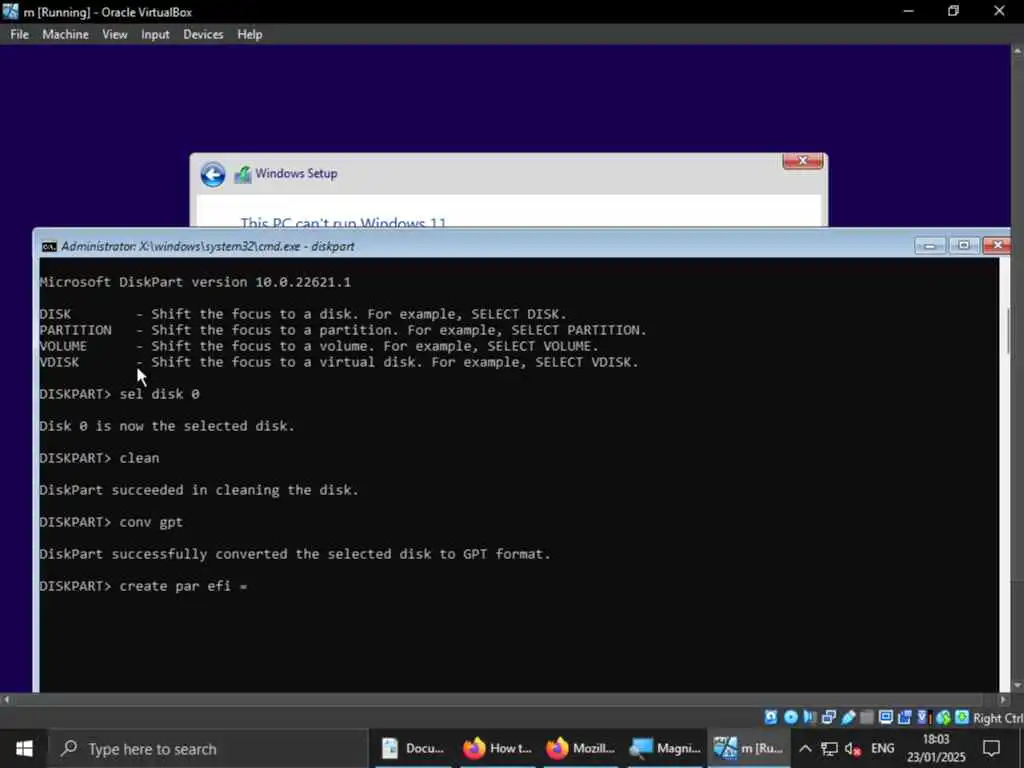
Task: Click the keyboard capture icon beside Right Ctrl
Action: pyautogui.click(x=962, y=717)
